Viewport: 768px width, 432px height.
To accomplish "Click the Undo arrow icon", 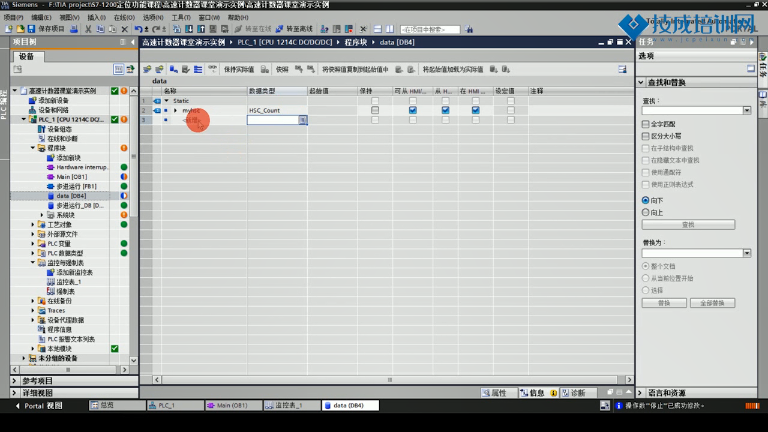I will [x=139, y=29].
